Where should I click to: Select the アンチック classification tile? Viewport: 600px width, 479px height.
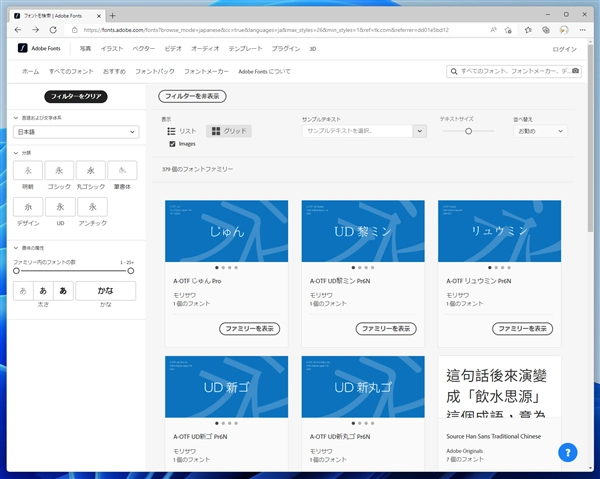(92, 207)
